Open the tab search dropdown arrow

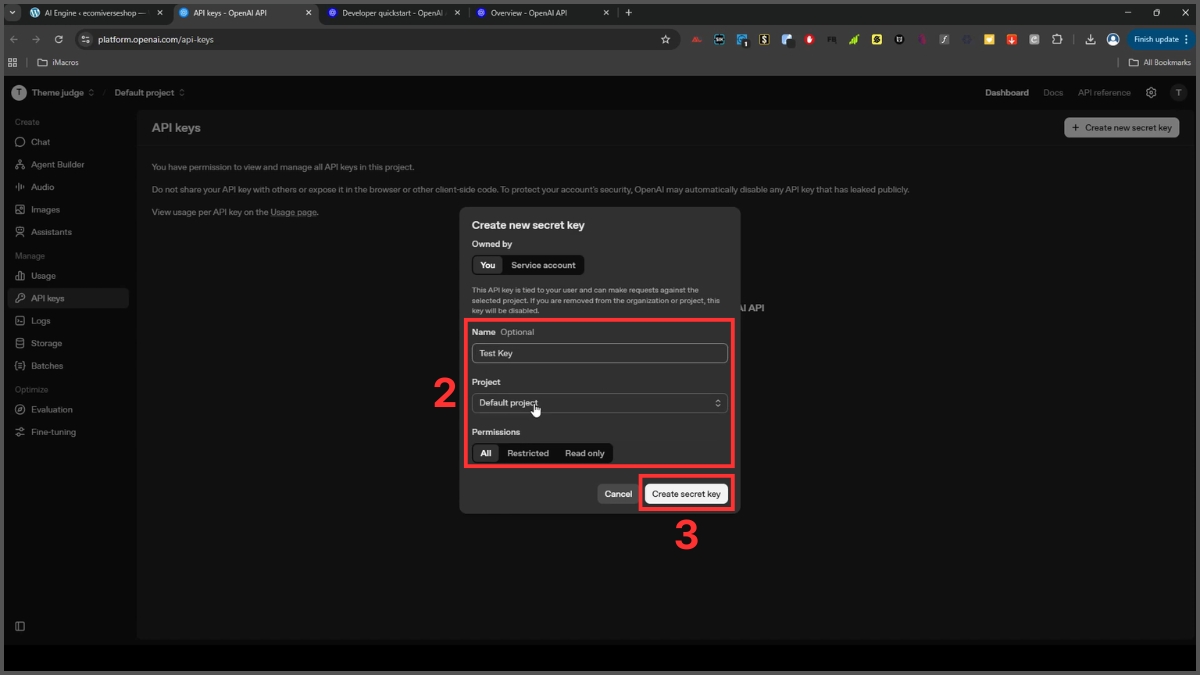pos(12,13)
